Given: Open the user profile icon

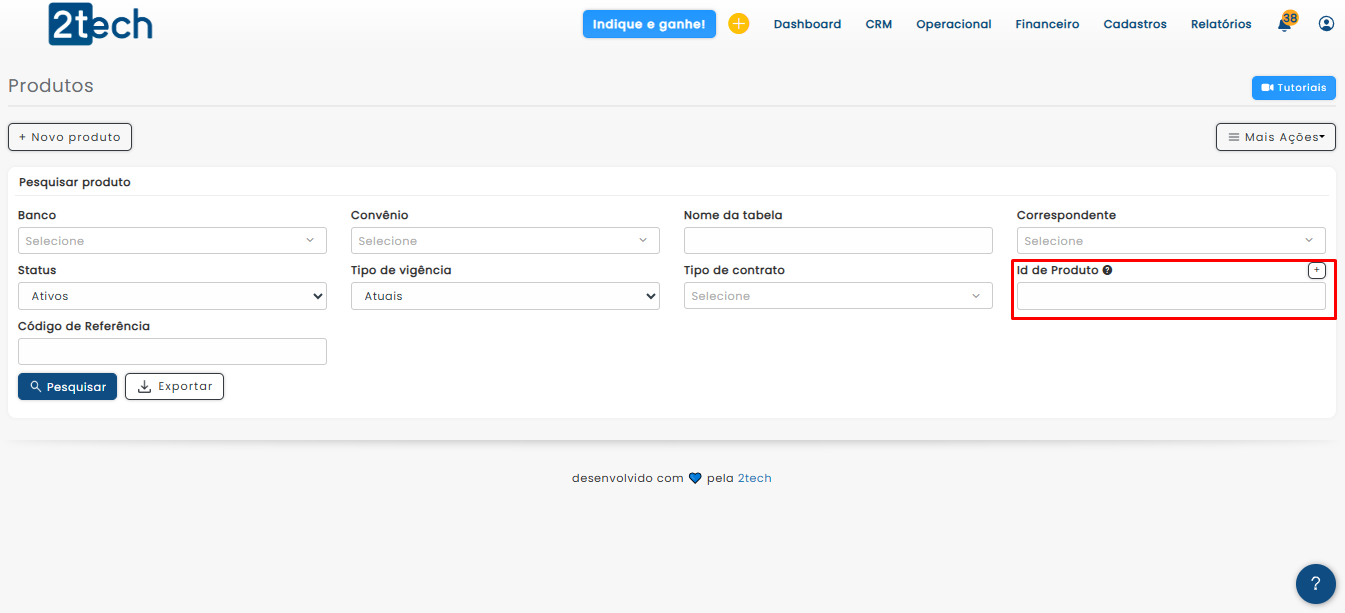Looking at the screenshot, I should 1326,24.
